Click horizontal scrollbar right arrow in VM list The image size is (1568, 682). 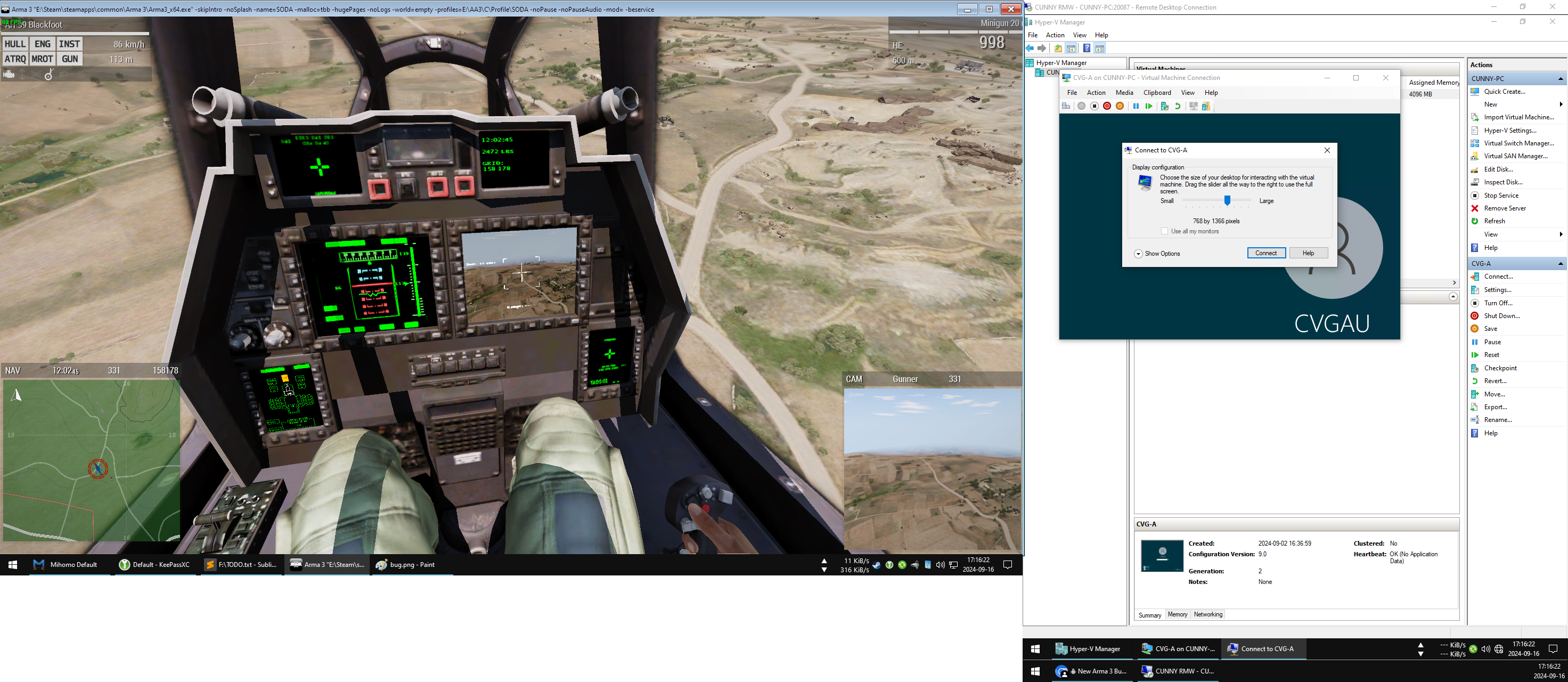(x=1454, y=282)
